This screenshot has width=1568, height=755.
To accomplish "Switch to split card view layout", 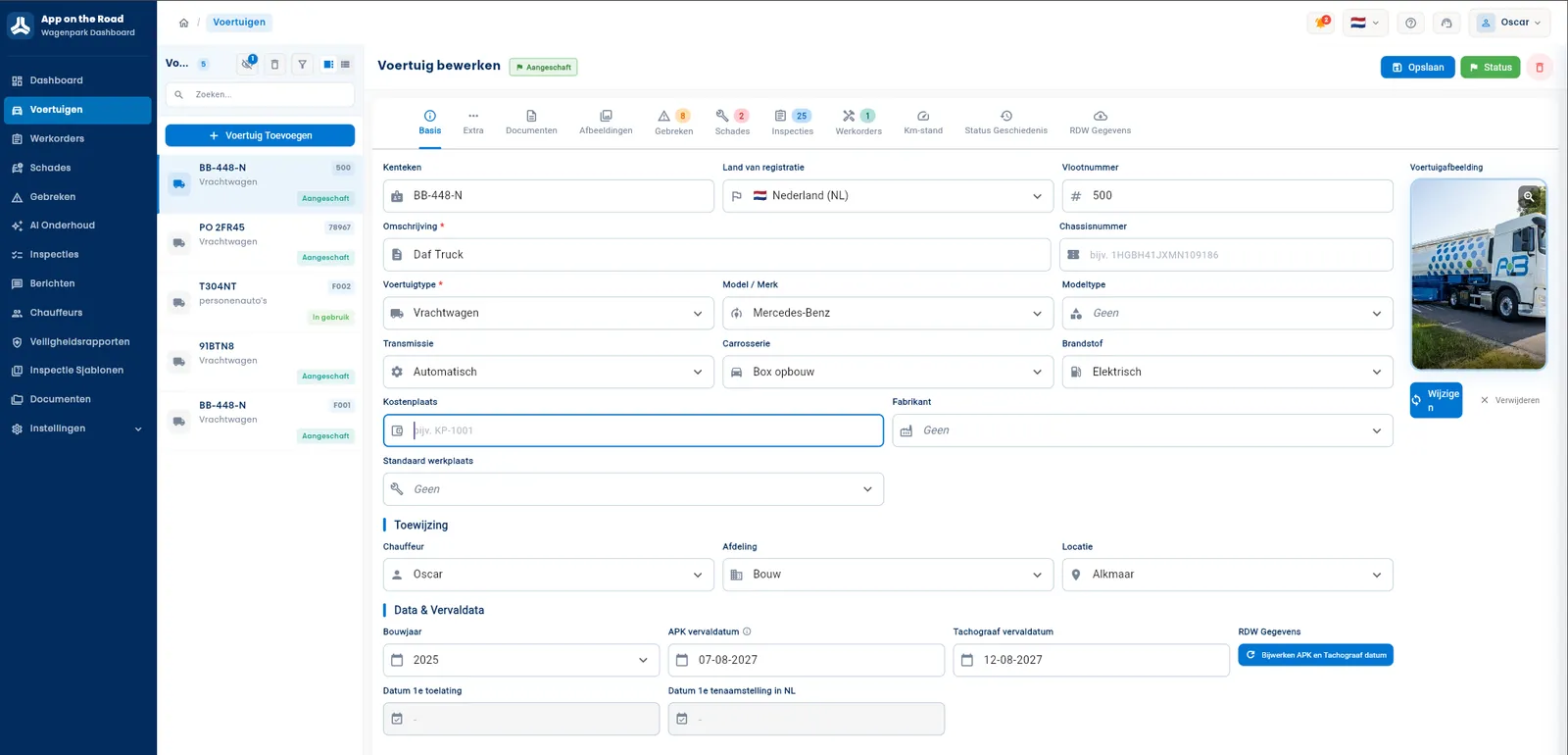I will (x=328, y=65).
